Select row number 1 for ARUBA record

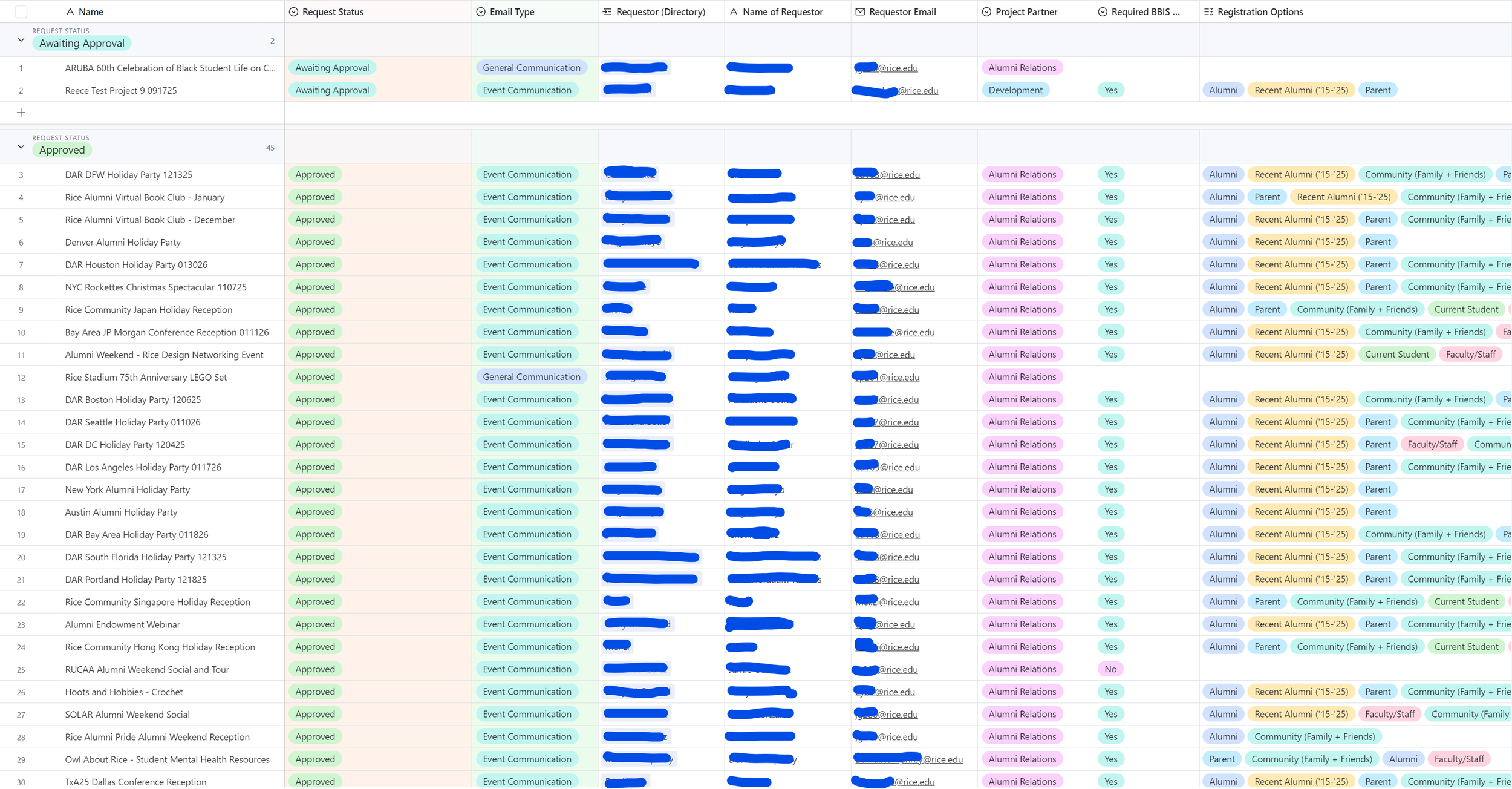click(21, 68)
